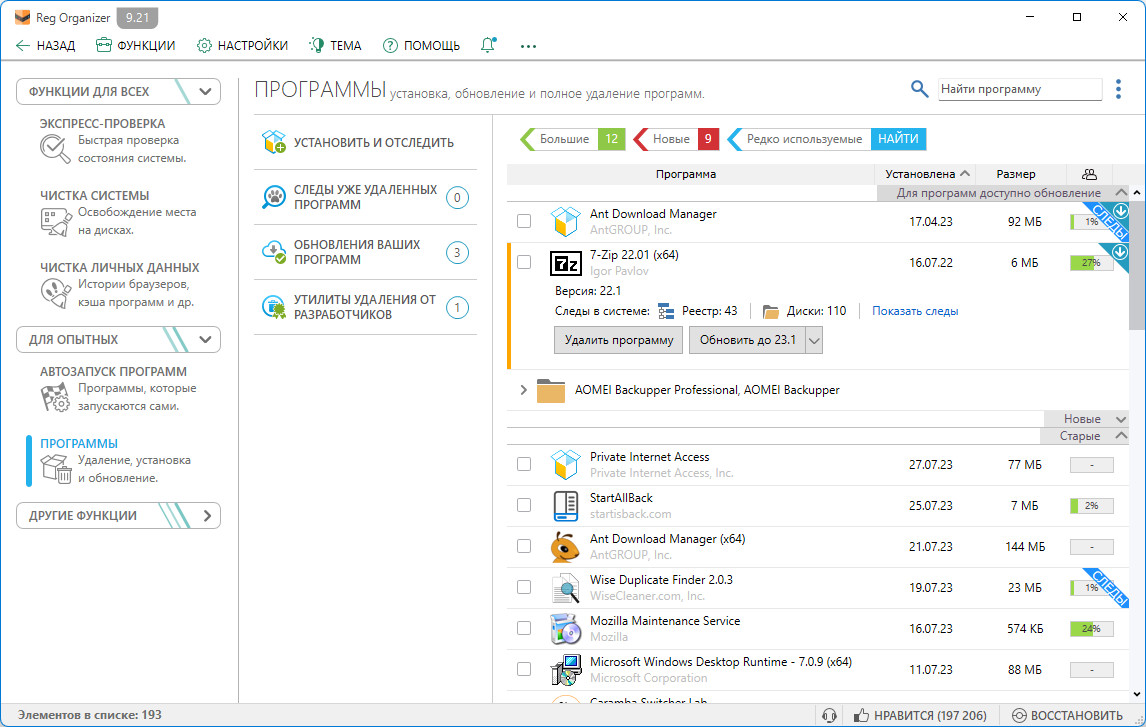Image resolution: width=1146 pixels, height=727 pixels.
Task: Click the search magnifier icon
Action: [919, 88]
